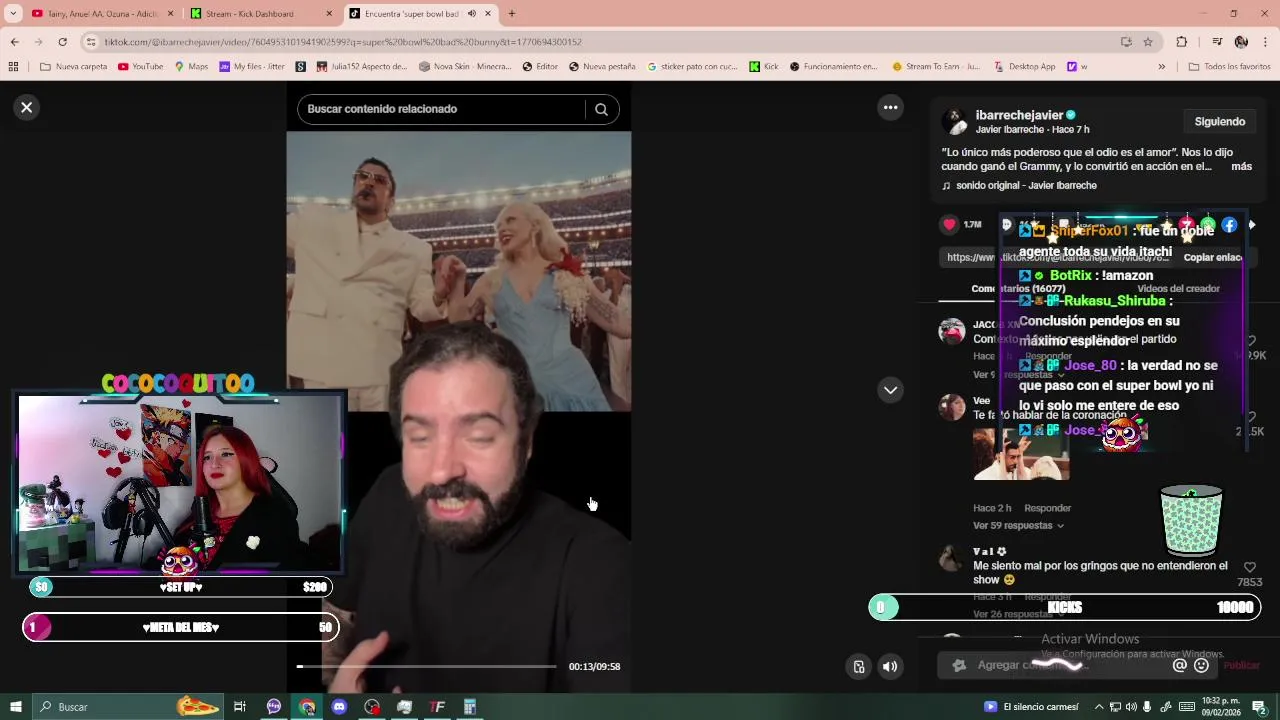Show hidden tray icons with up chevron
This screenshot has width=1280, height=720.
point(1099,707)
